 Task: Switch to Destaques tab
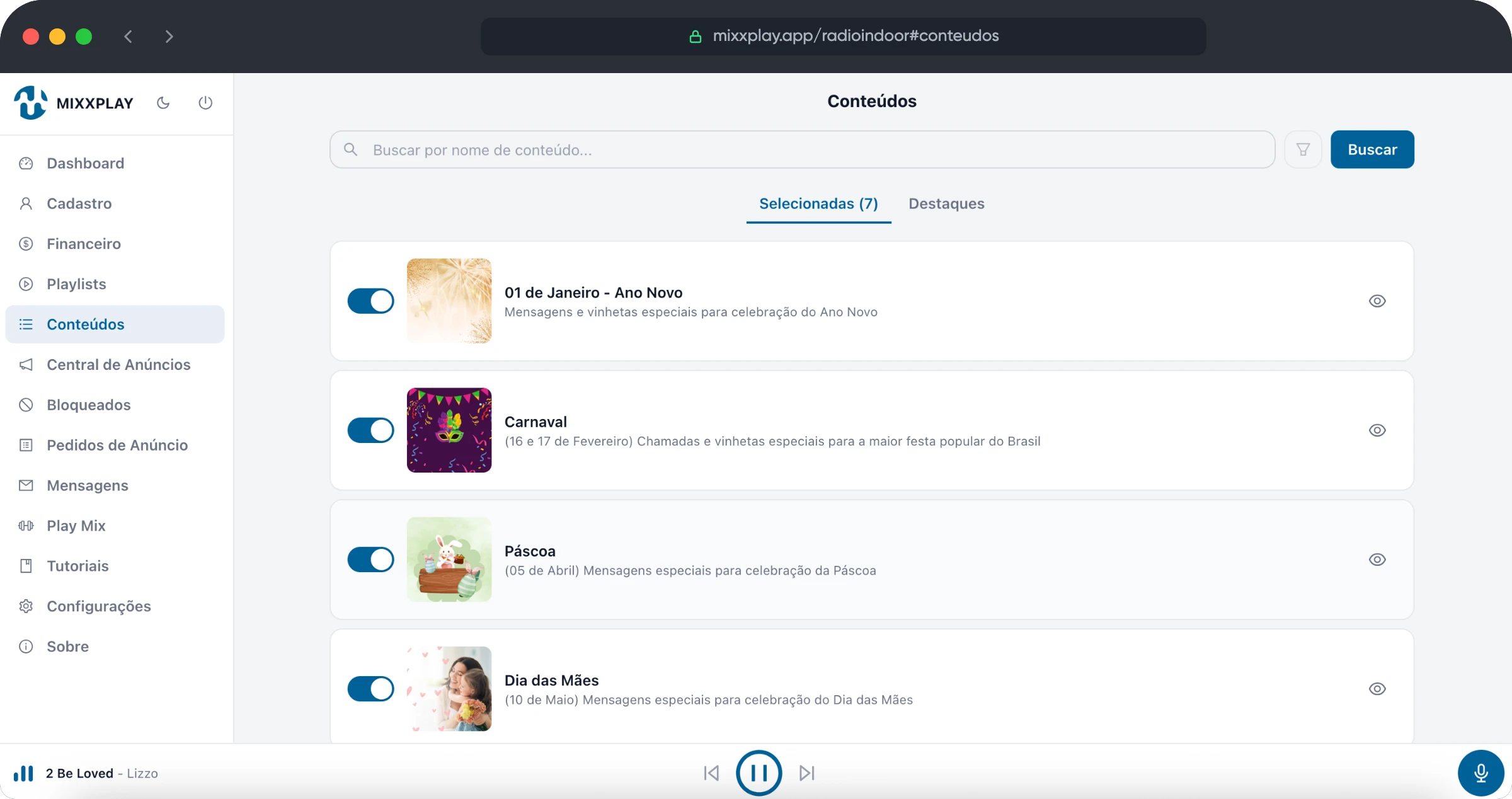946,204
